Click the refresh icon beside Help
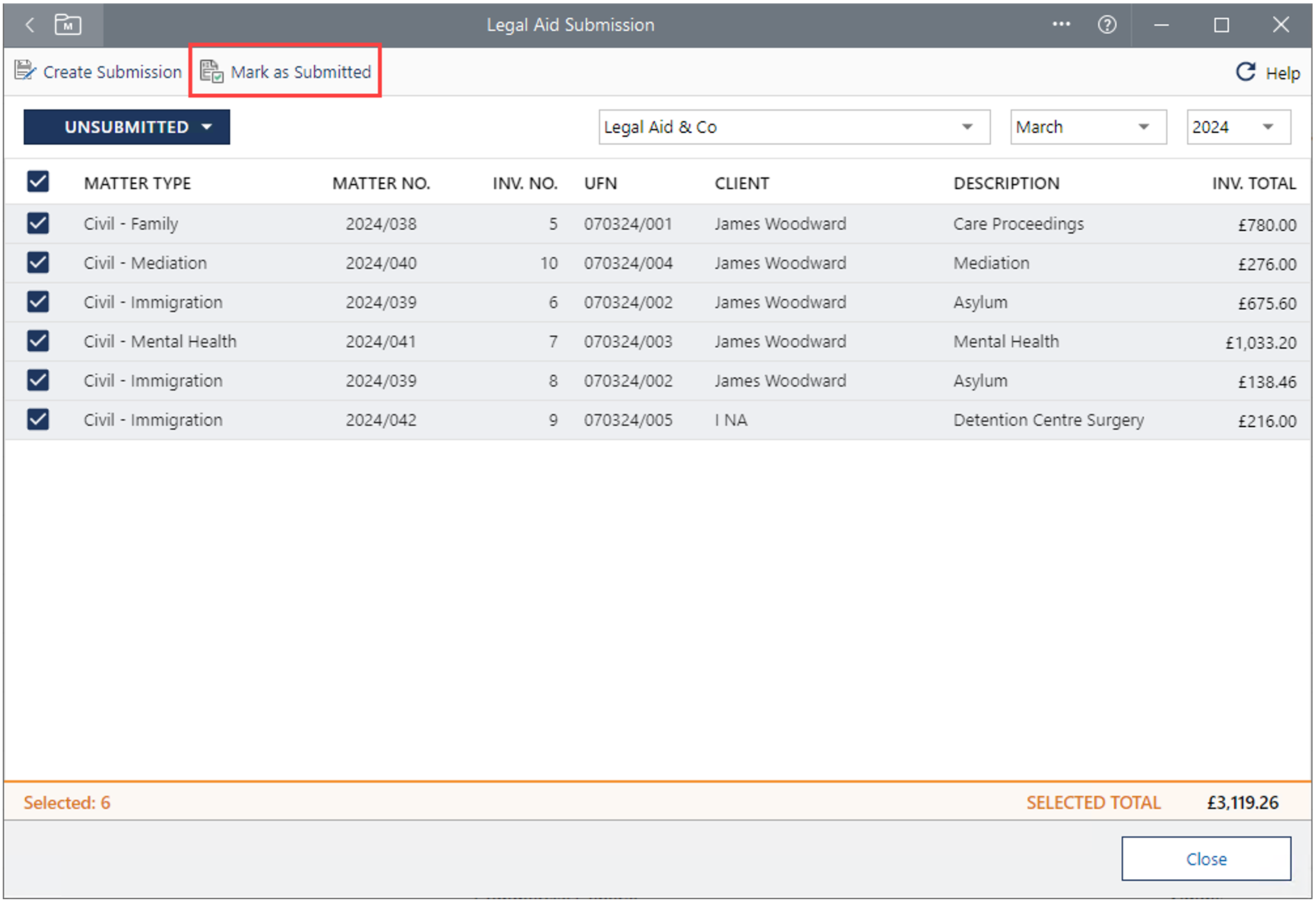The height and width of the screenshot is (904, 1316). (x=1245, y=72)
